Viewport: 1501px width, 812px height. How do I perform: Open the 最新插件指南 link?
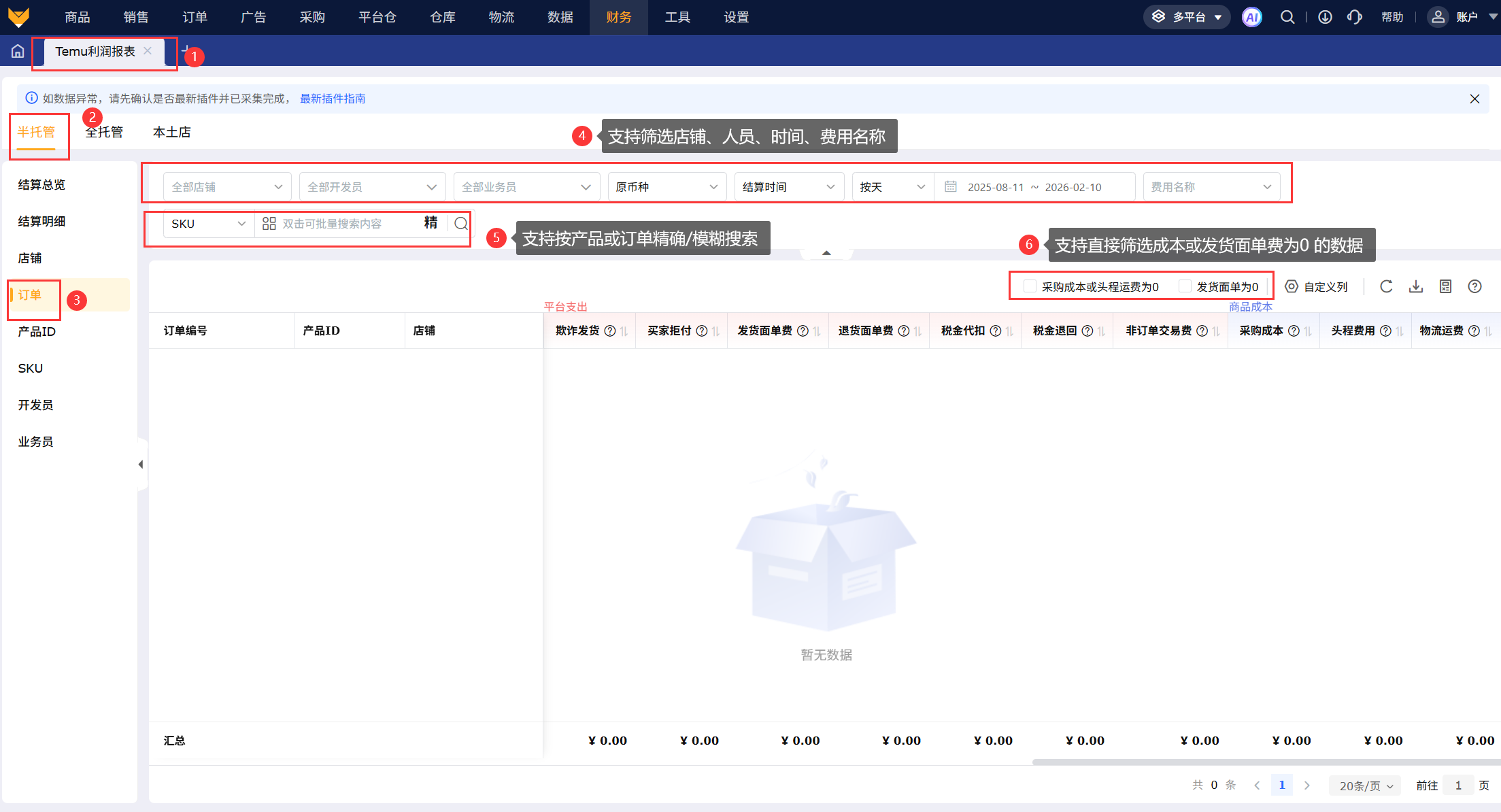pyautogui.click(x=333, y=99)
